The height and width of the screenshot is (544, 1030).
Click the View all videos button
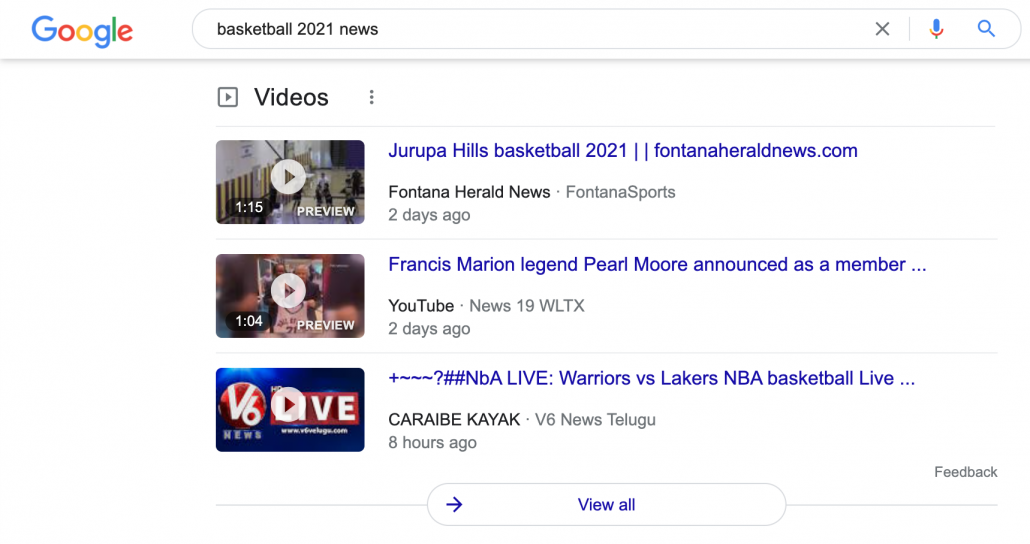click(606, 505)
